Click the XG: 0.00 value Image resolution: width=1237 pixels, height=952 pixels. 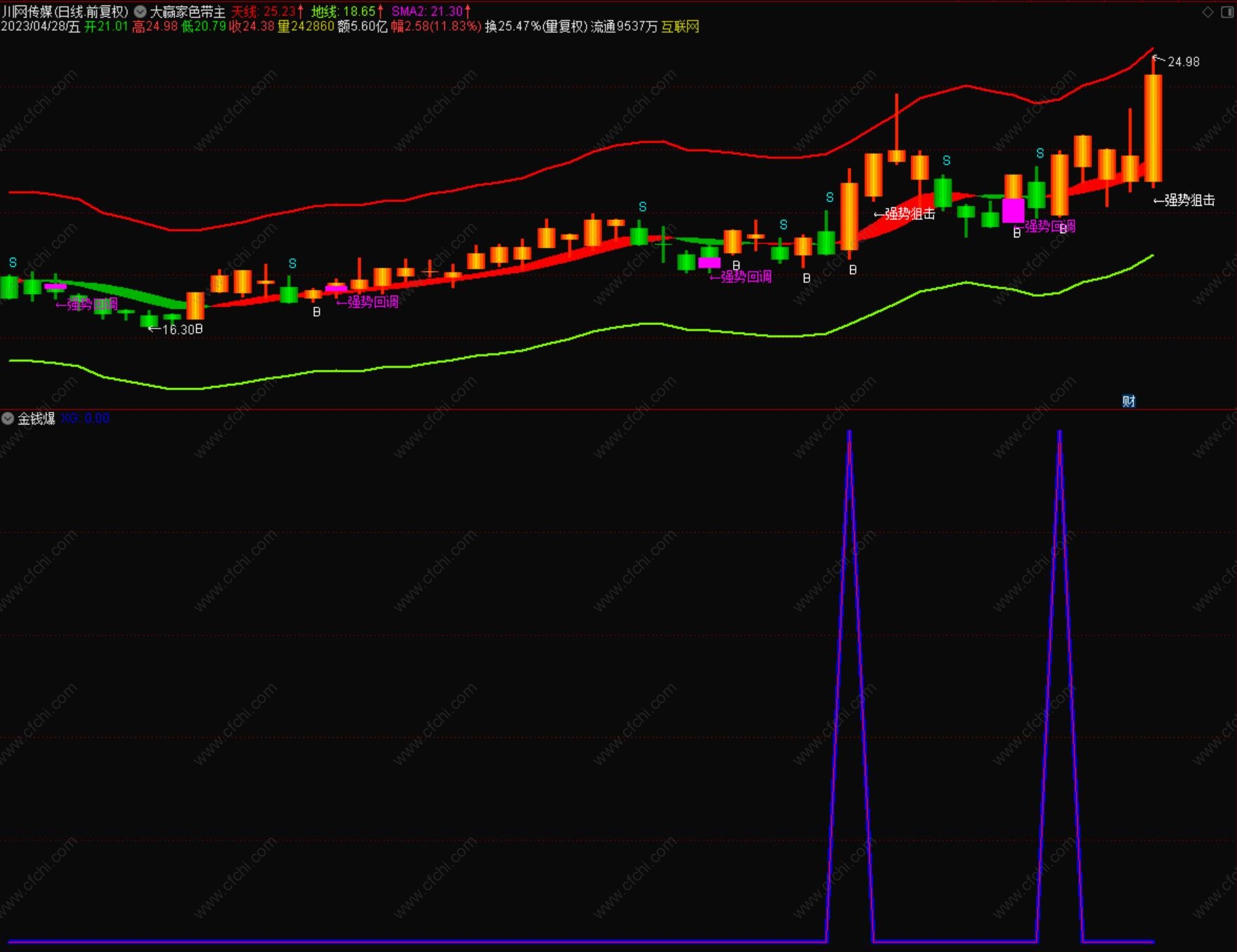pos(85,418)
